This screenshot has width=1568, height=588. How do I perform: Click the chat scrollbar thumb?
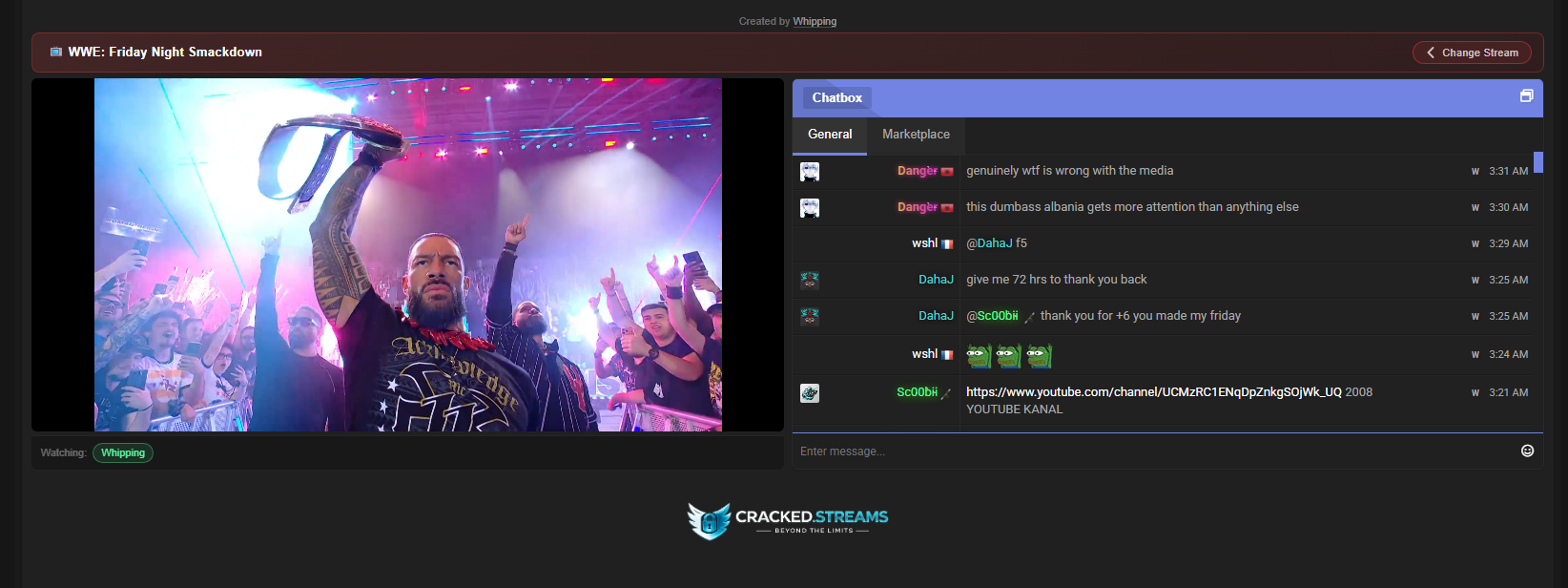pyautogui.click(x=1538, y=162)
